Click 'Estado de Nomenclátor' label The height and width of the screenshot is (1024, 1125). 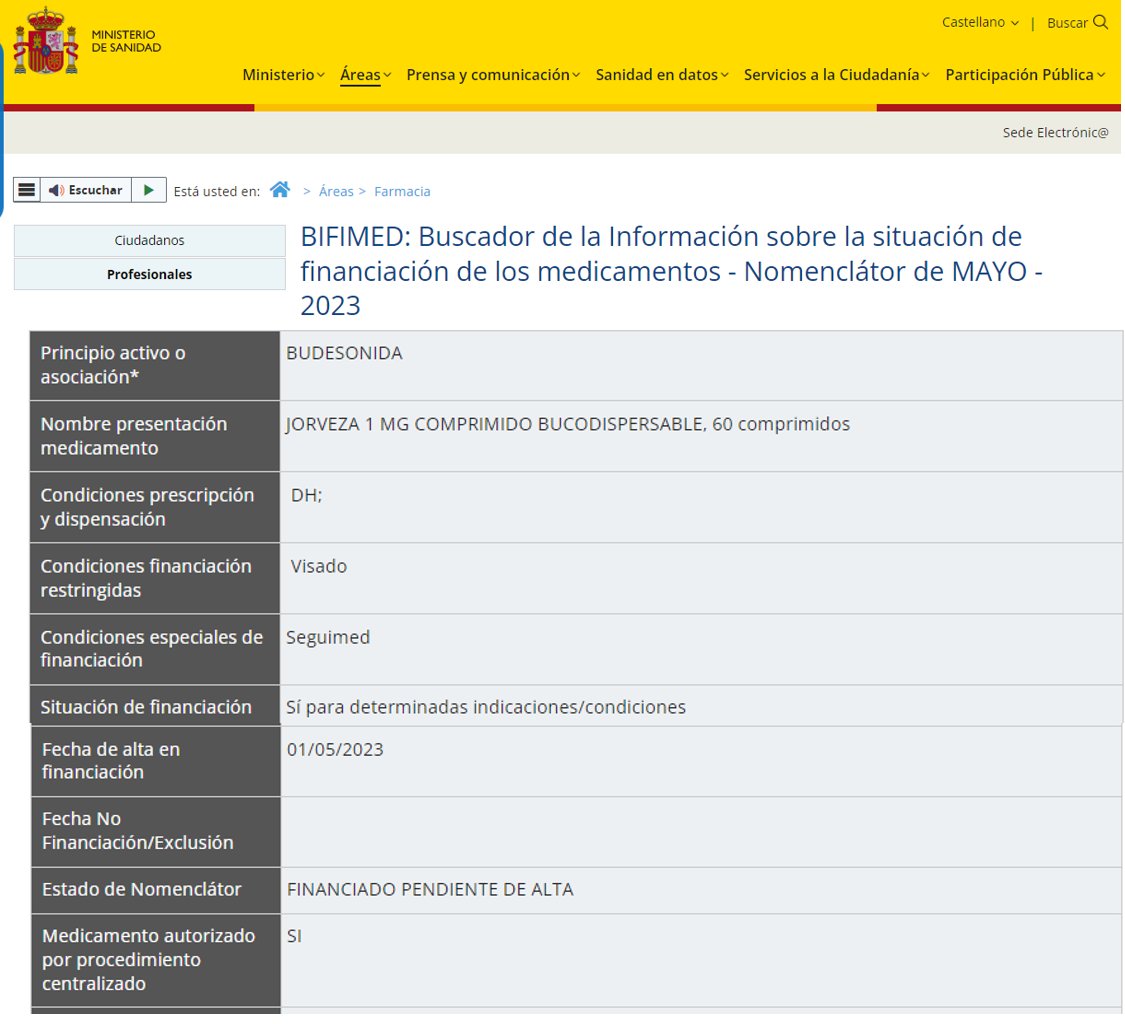point(141,889)
